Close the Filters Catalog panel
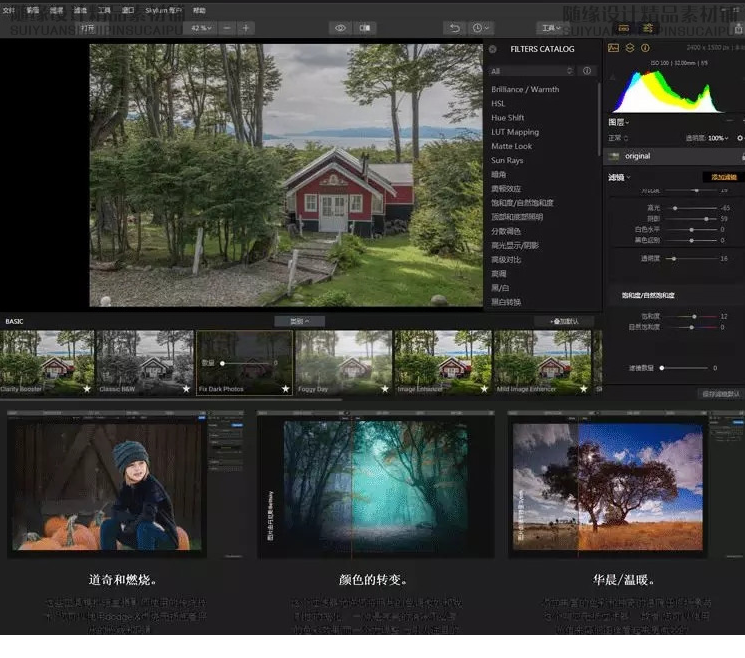This screenshot has width=745, height=658. click(x=493, y=49)
